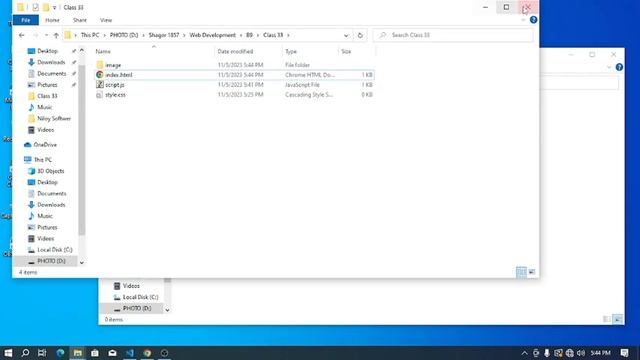The height and width of the screenshot is (360, 640).
Task: Open Task View on the taskbar
Action: (x=42, y=353)
